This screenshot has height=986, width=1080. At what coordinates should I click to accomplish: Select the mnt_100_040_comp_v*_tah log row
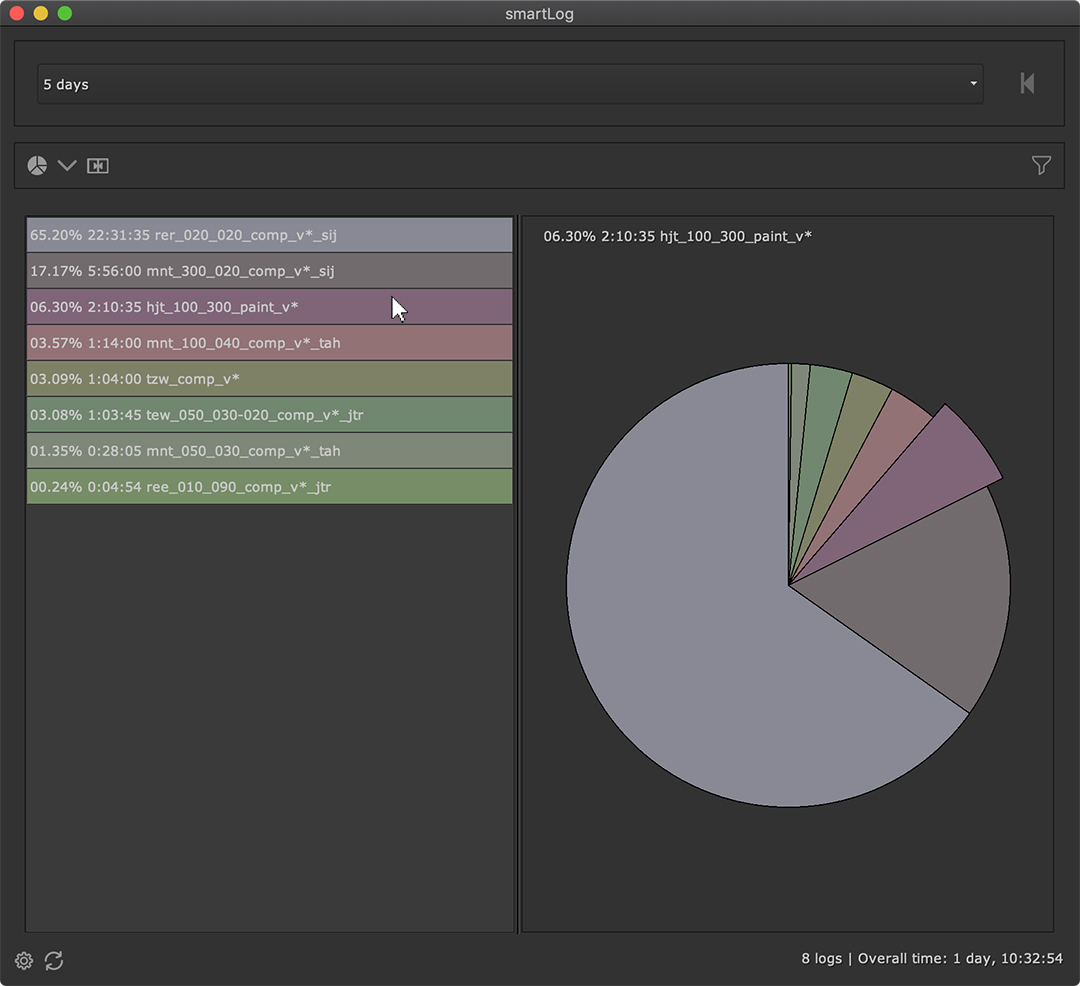click(269, 343)
